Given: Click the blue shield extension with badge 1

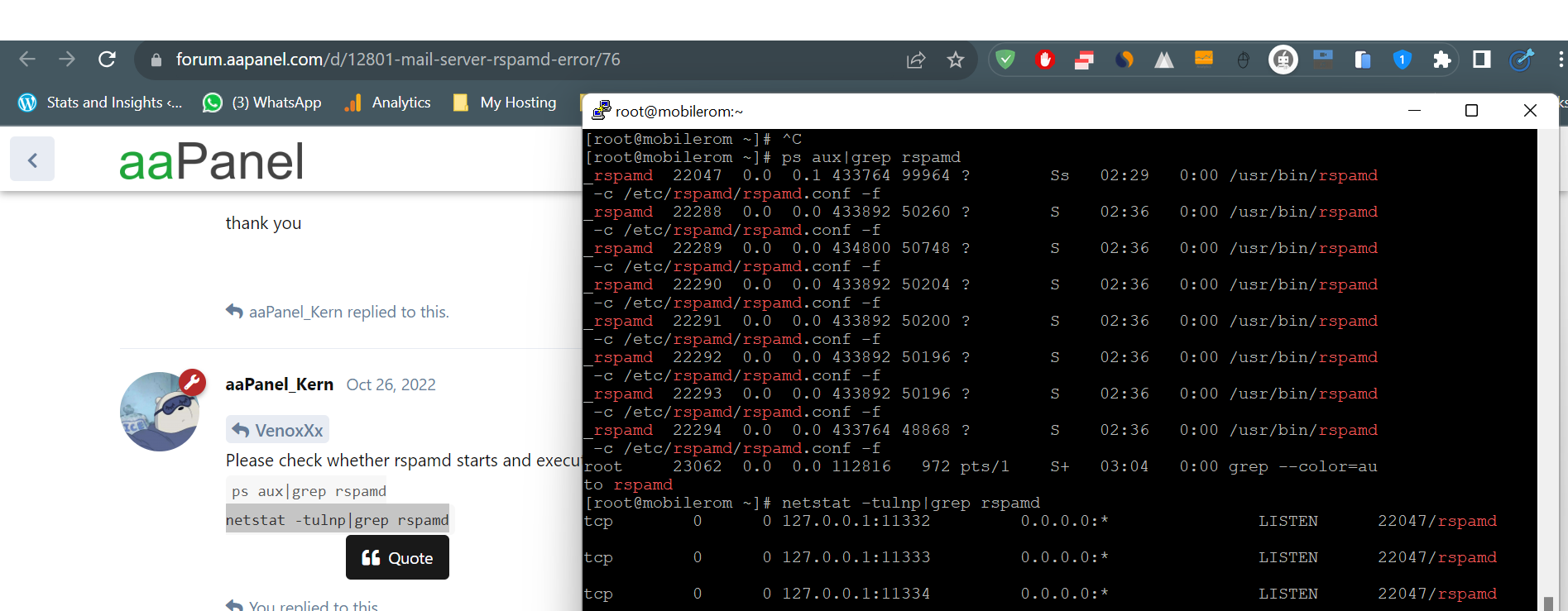Looking at the screenshot, I should click(x=1402, y=60).
